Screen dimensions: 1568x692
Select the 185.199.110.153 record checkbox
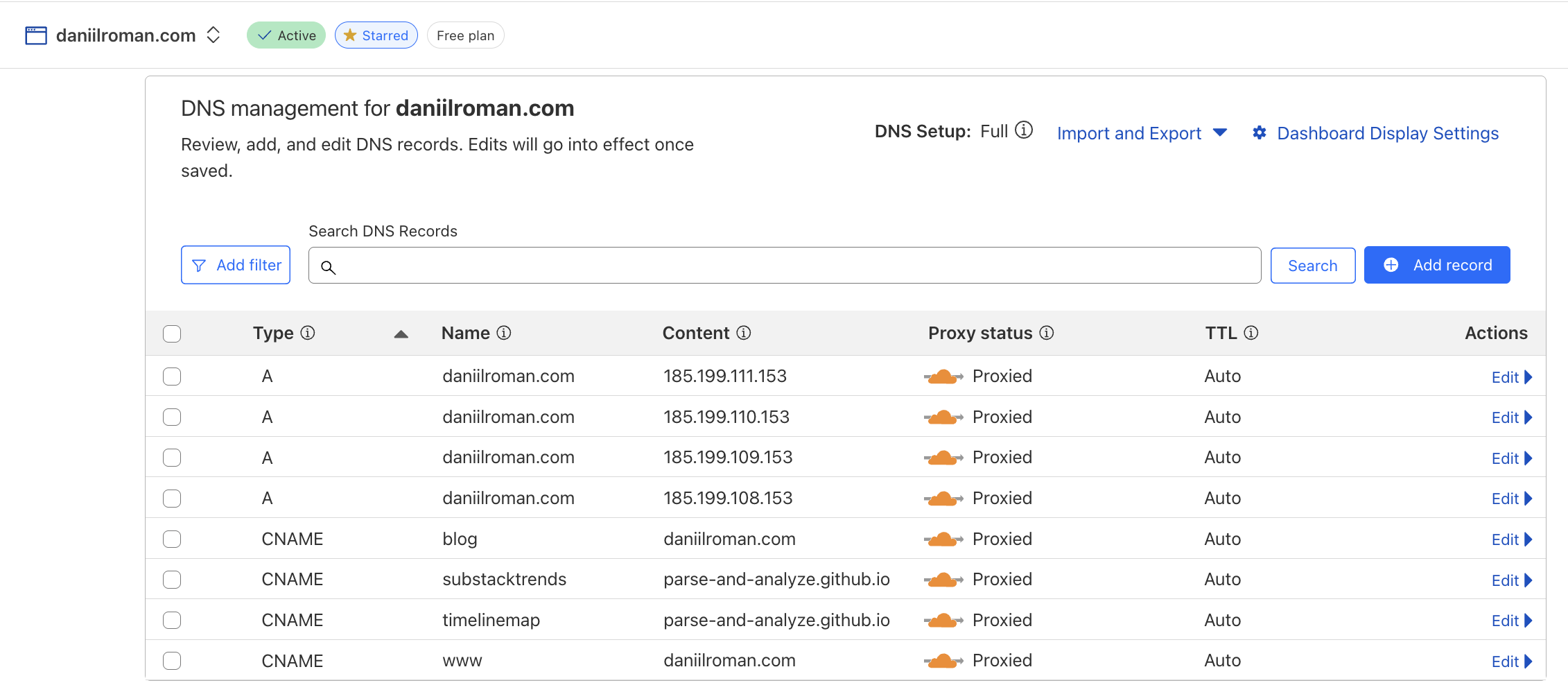click(x=172, y=417)
